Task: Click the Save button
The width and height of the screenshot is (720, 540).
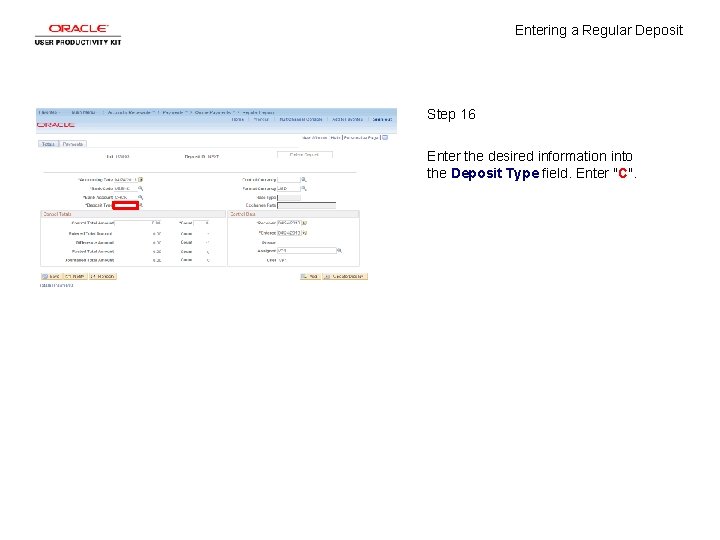Action: coord(51,276)
